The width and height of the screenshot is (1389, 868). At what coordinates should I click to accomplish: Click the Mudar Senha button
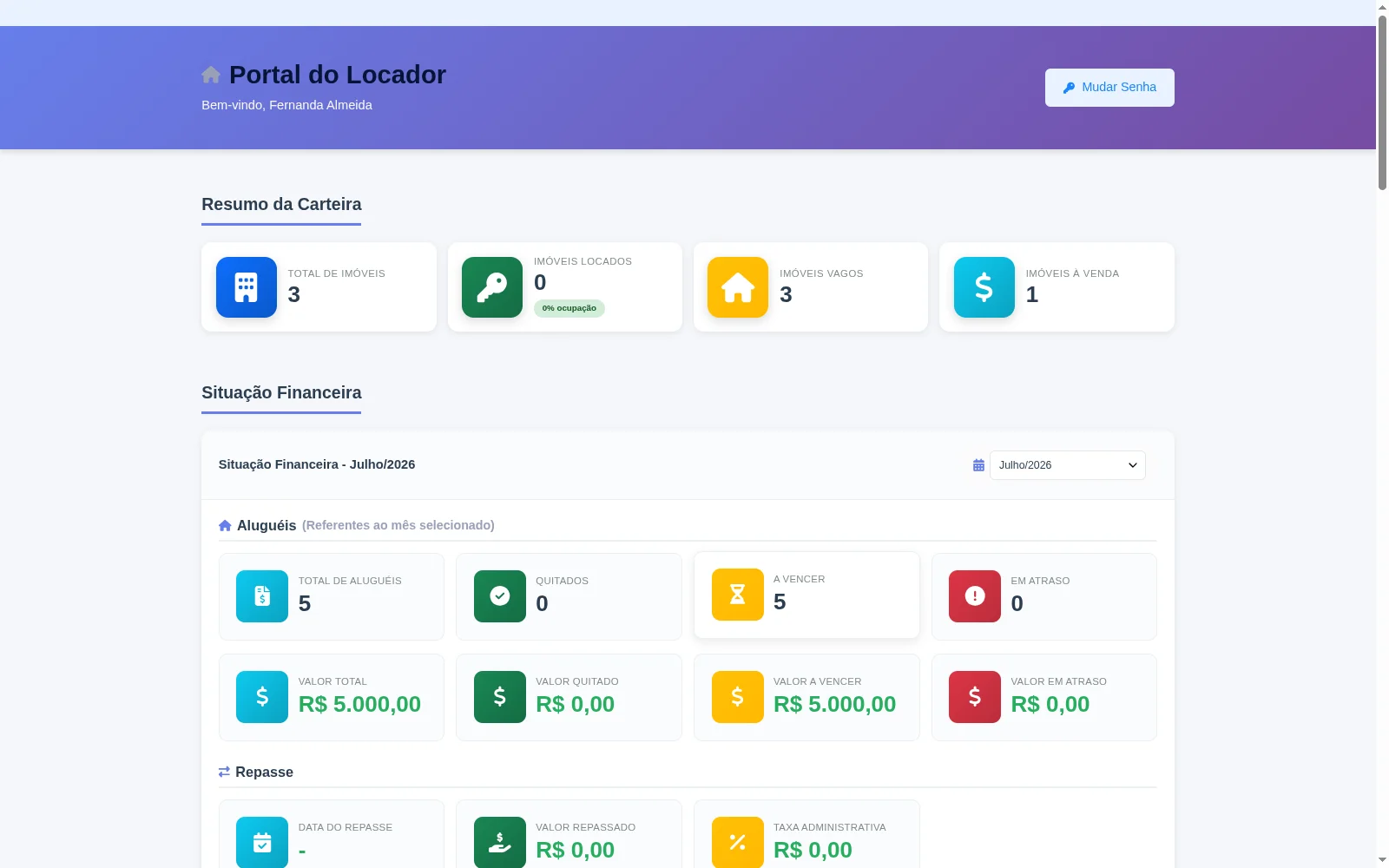tap(1109, 88)
